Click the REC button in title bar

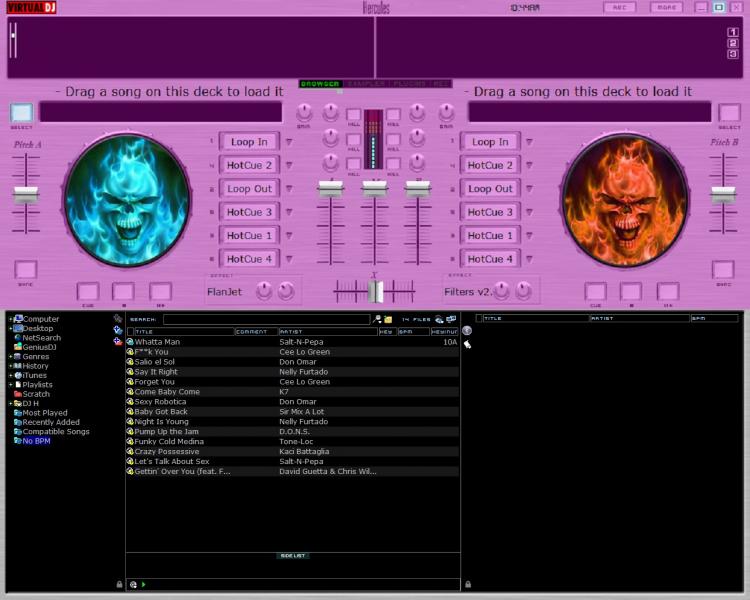coord(619,7)
